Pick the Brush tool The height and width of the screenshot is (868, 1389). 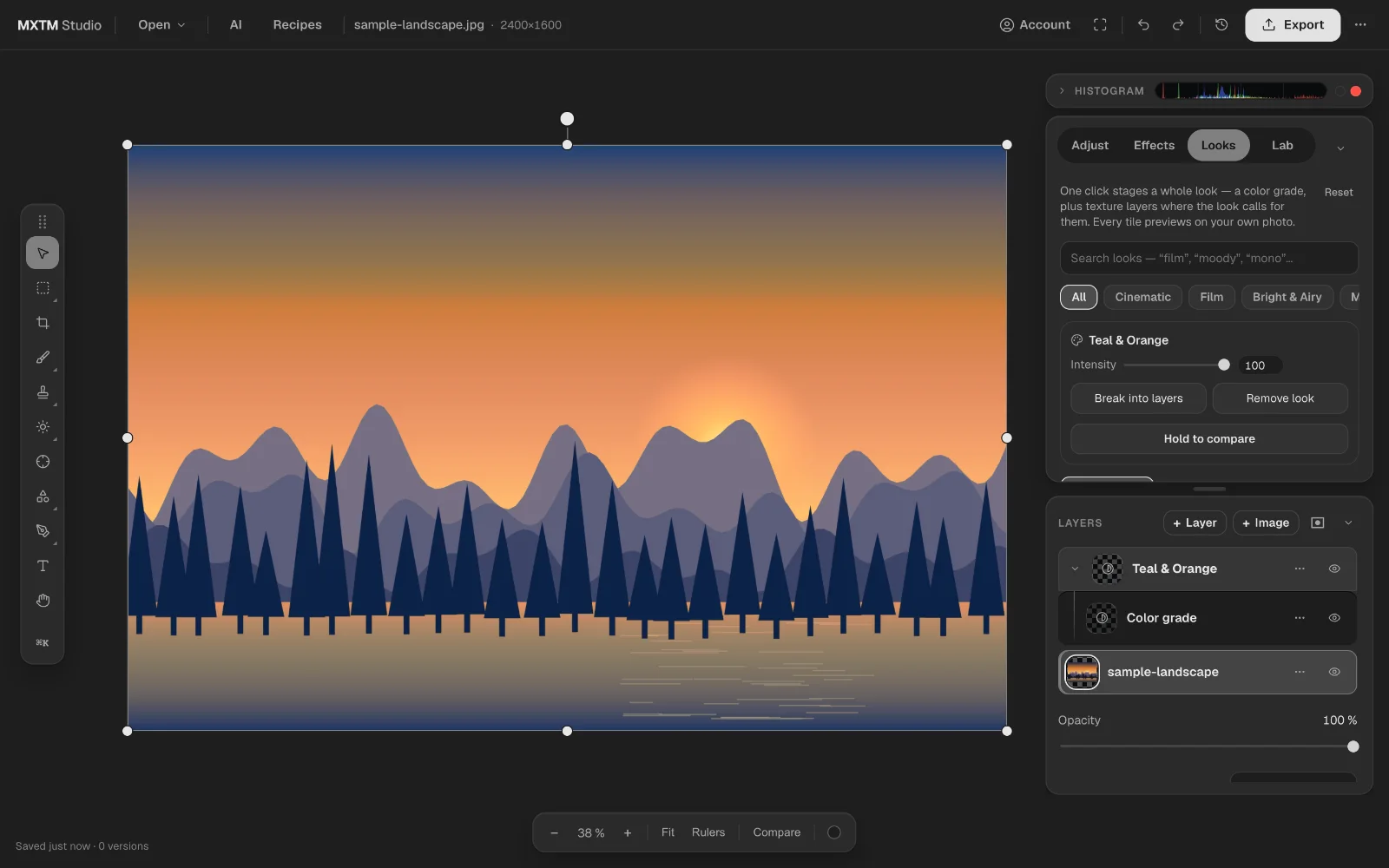(43, 358)
